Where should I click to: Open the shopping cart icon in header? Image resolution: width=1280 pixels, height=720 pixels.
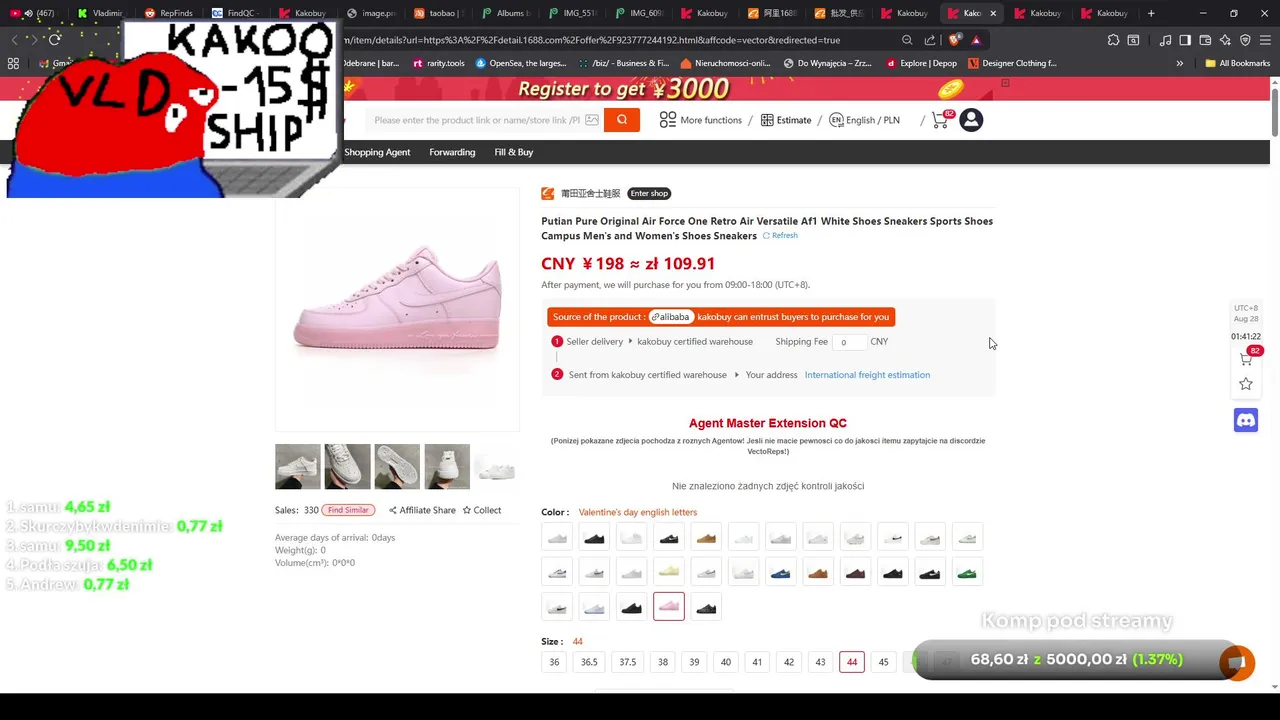[940, 120]
